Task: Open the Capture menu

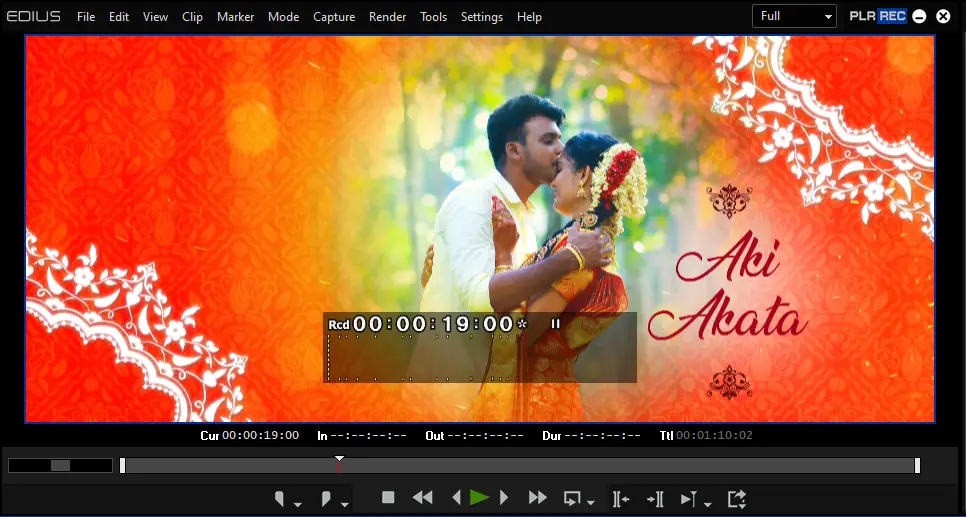Action: coord(333,17)
